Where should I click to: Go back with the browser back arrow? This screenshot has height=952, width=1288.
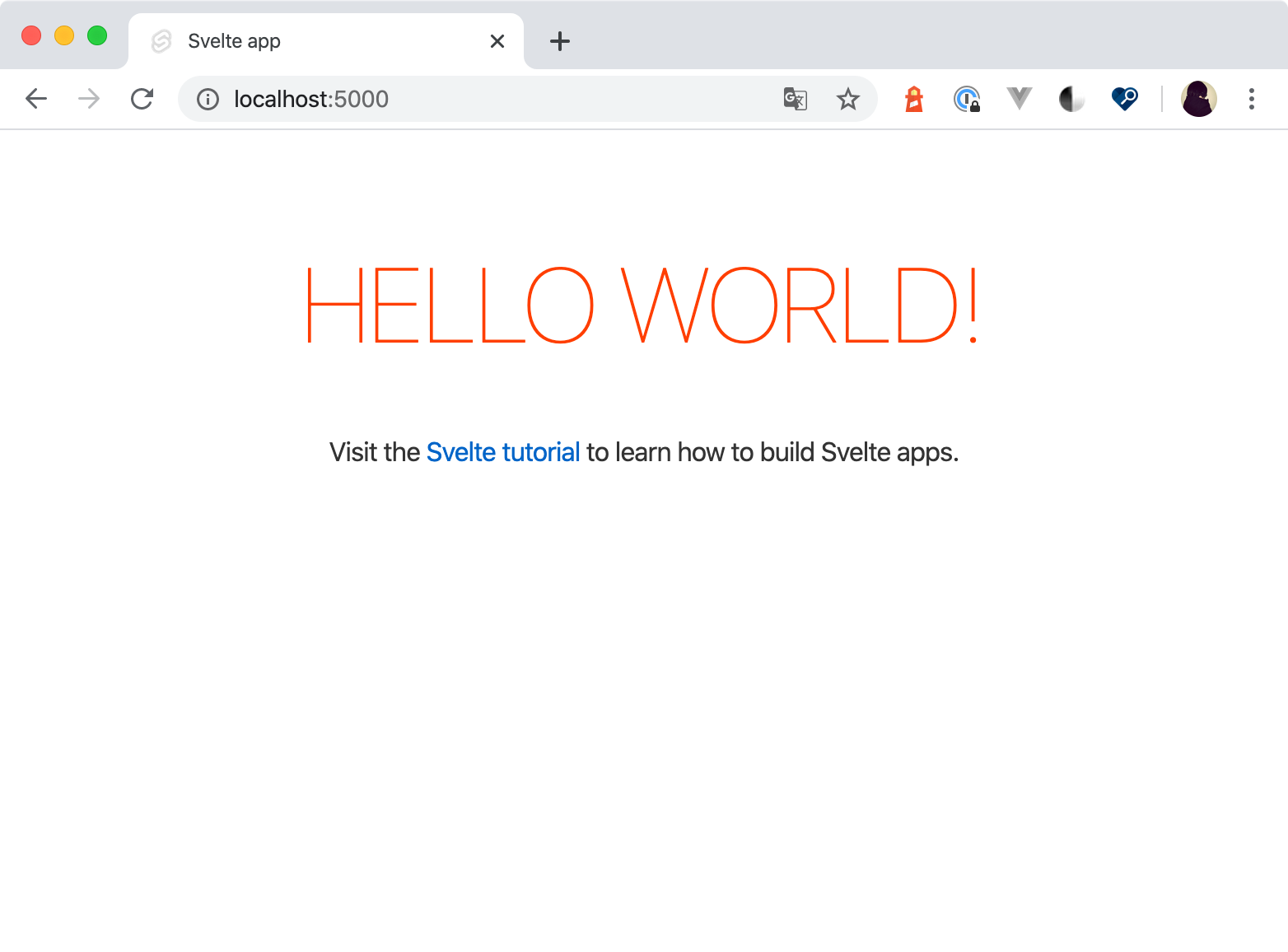pyautogui.click(x=36, y=99)
